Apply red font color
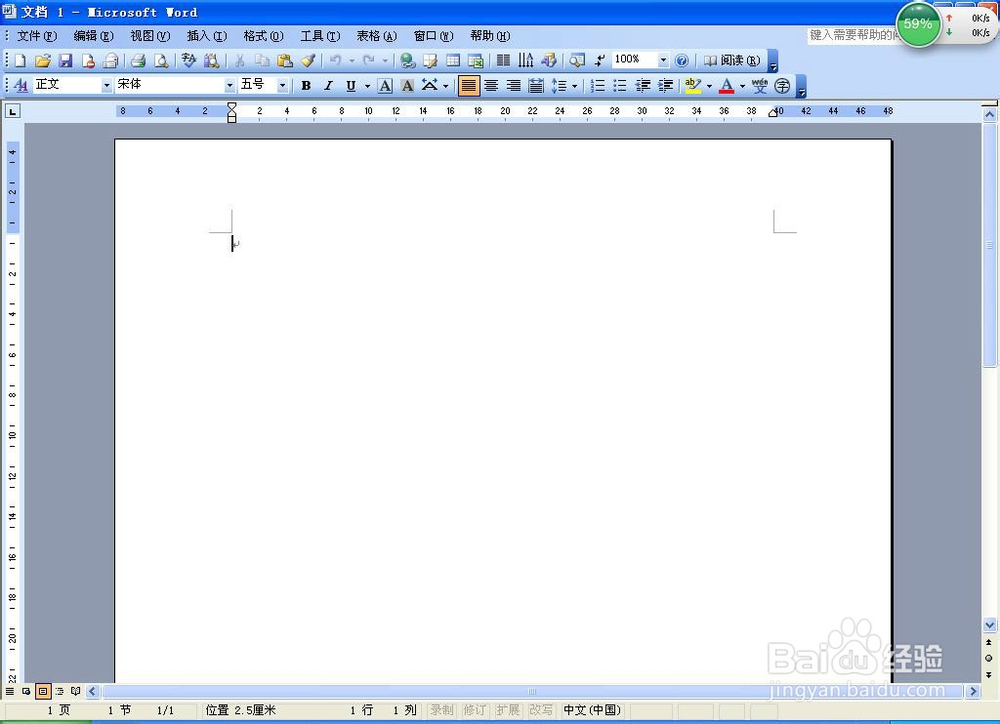The width and height of the screenshot is (1000, 724). pos(726,85)
